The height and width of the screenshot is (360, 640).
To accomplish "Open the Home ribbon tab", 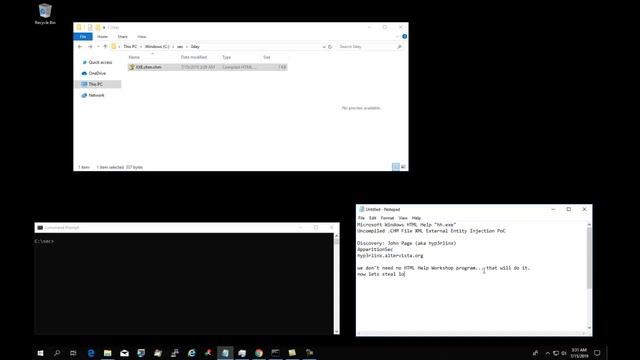I will coord(102,37).
